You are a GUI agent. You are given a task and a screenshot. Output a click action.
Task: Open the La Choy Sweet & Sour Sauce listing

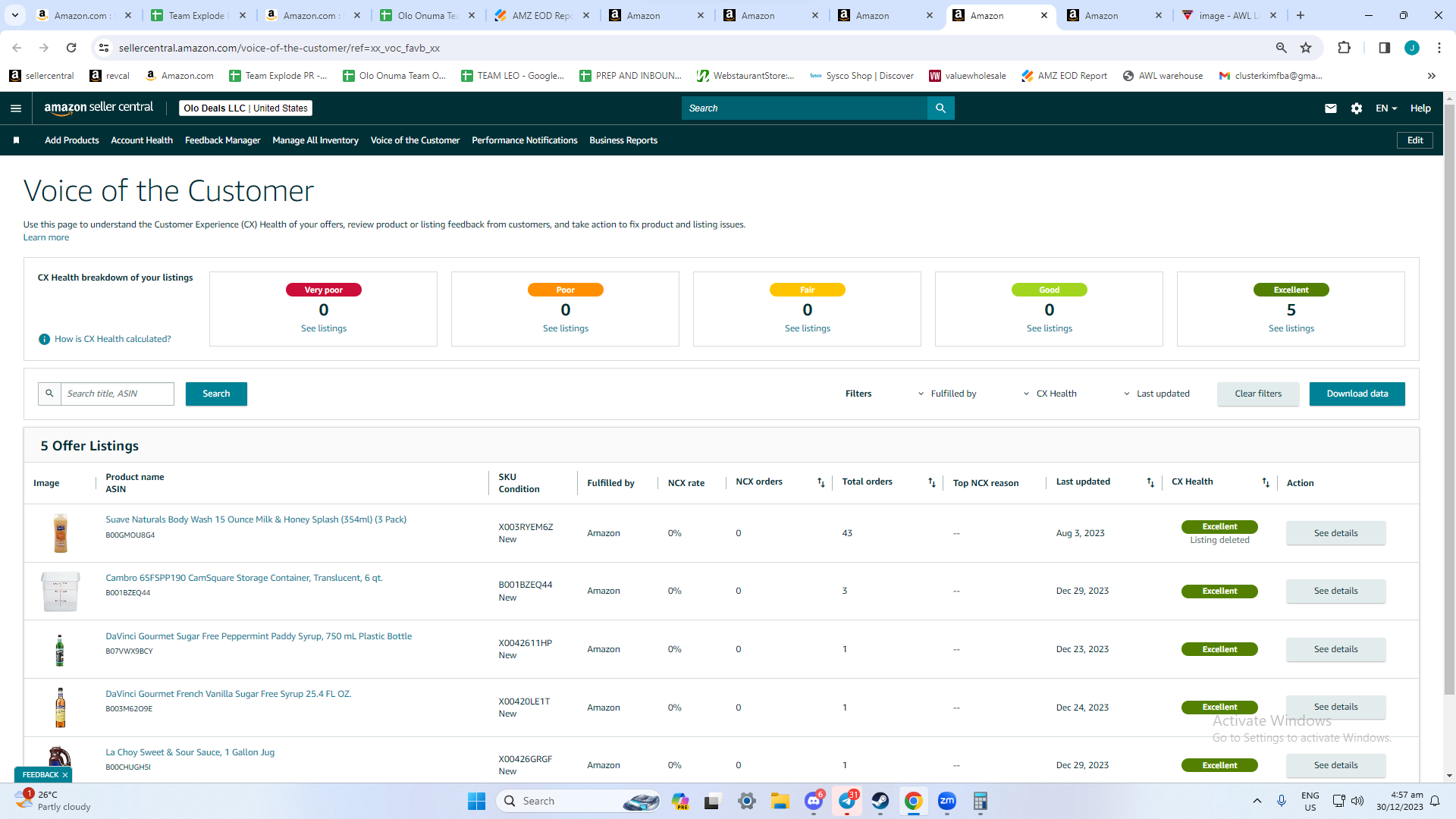pos(190,752)
